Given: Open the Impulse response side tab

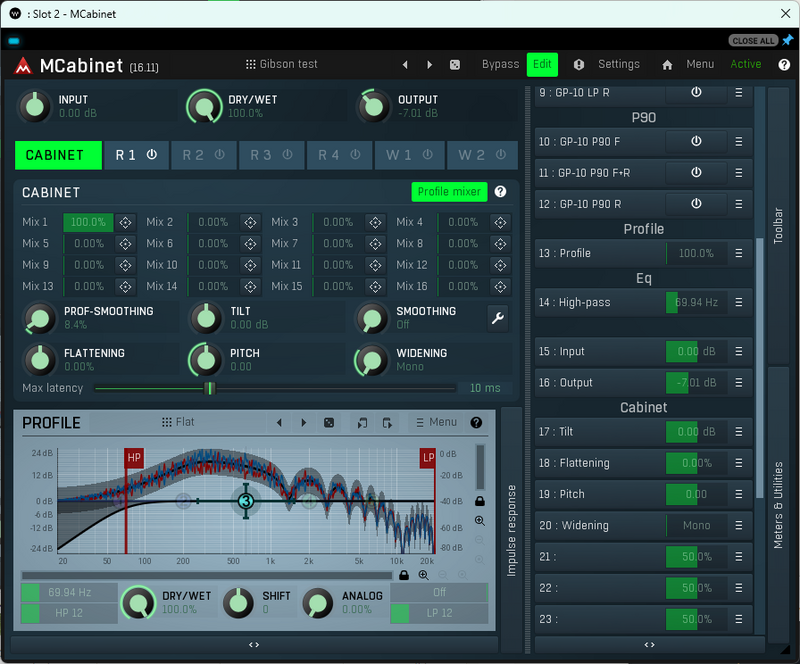Looking at the screenshot, I should 511,531.
